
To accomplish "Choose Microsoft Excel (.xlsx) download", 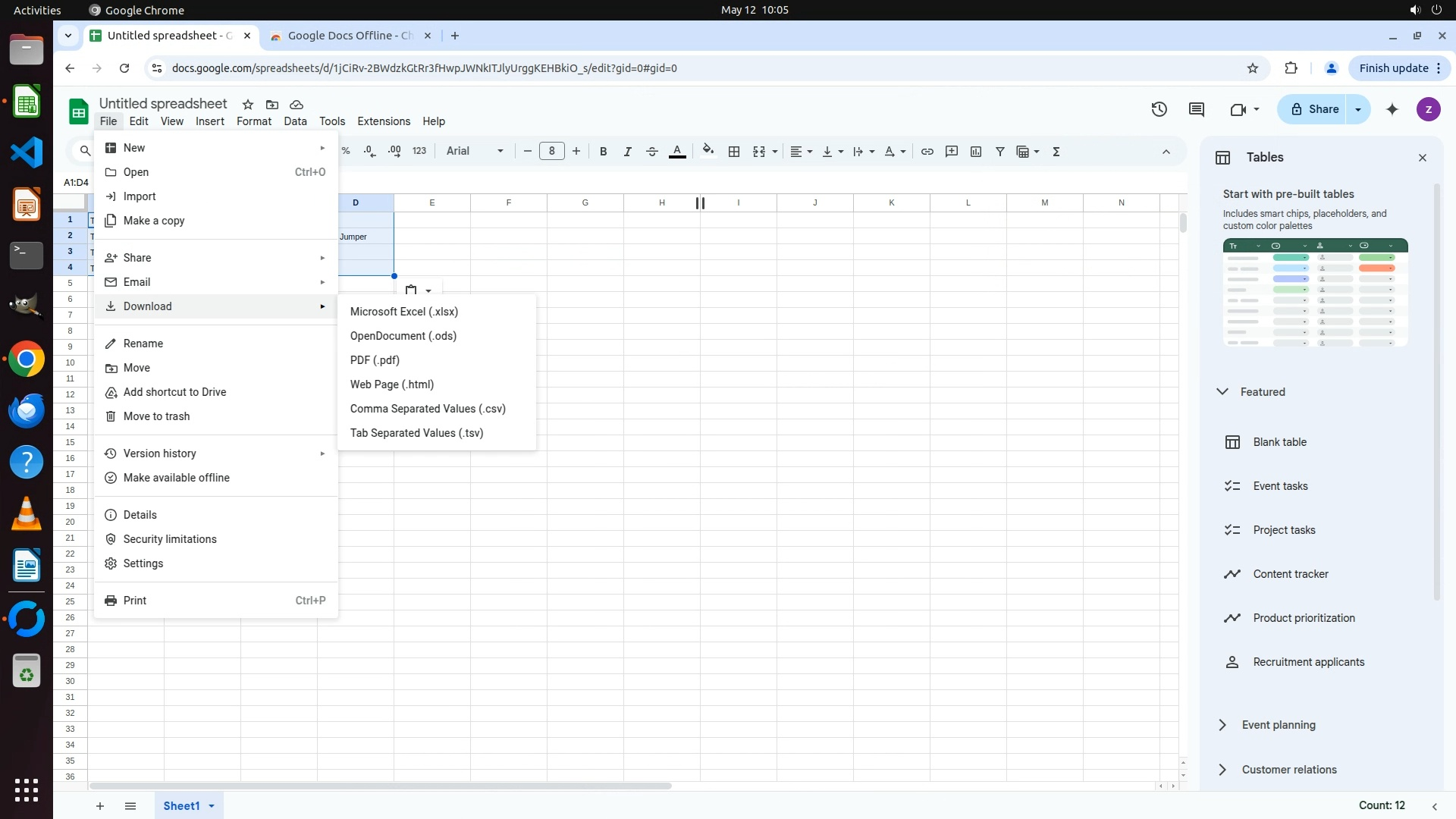I will tap(403, 312).
